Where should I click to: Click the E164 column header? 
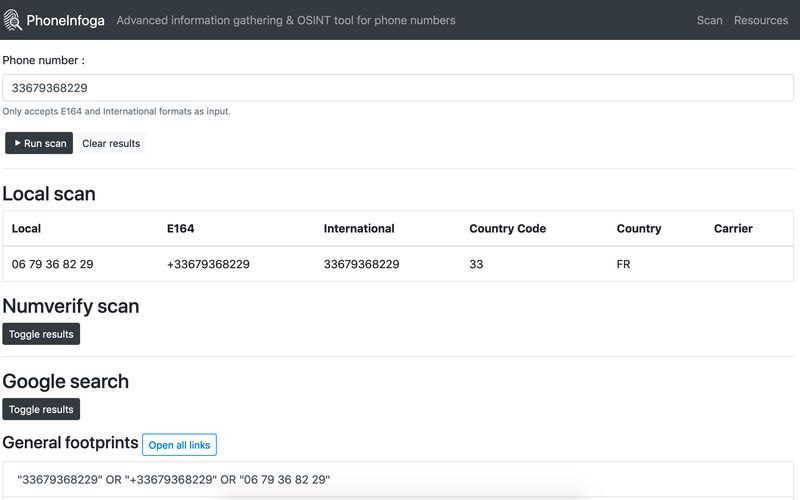181,229
